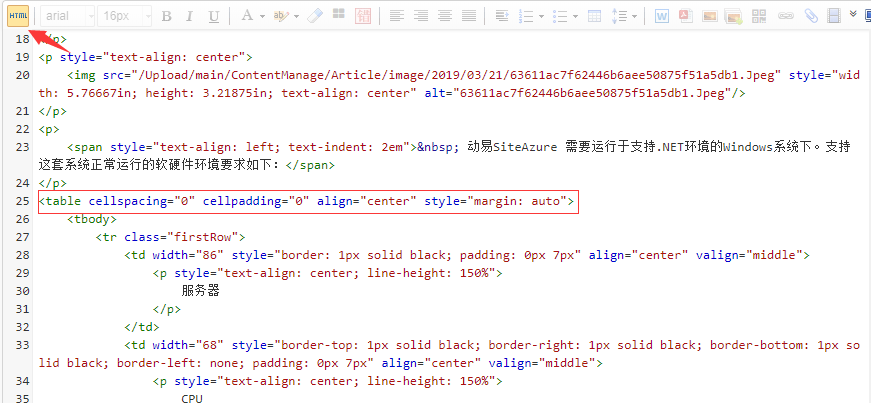This screenshot has width=871, height=403.
Task: Open the font color dropdown arrow
Action: (x=262, y=16)
